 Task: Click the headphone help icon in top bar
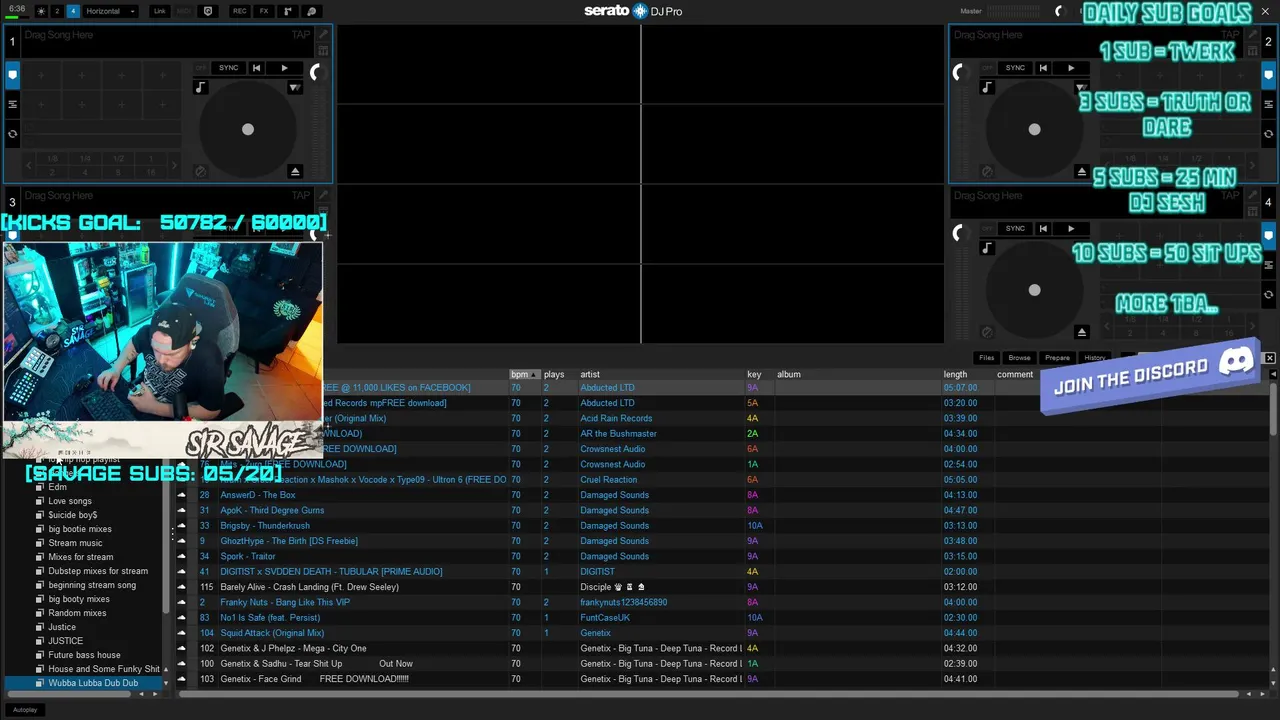(311, 11)
